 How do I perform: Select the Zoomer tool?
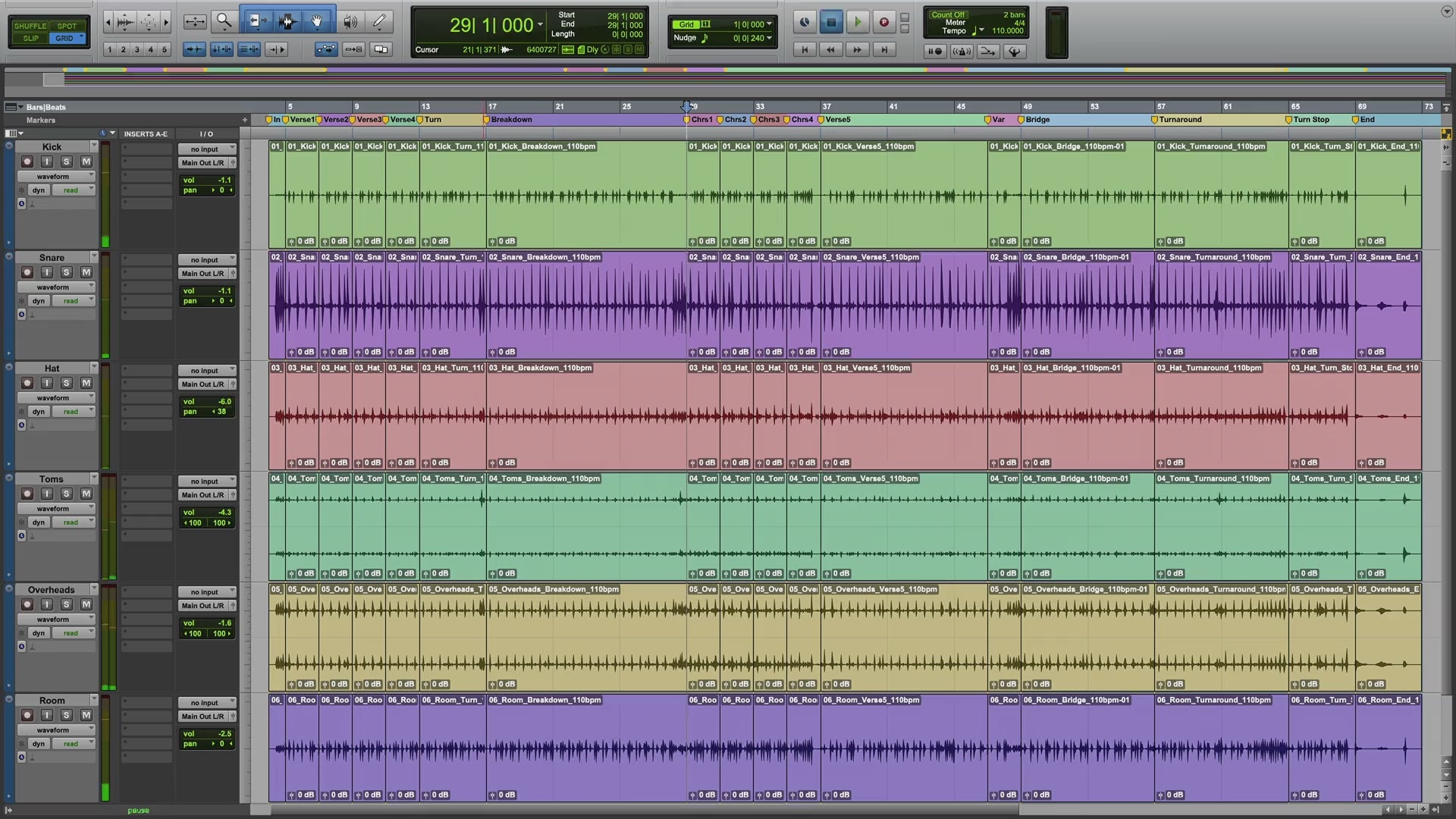coord(224,21)
